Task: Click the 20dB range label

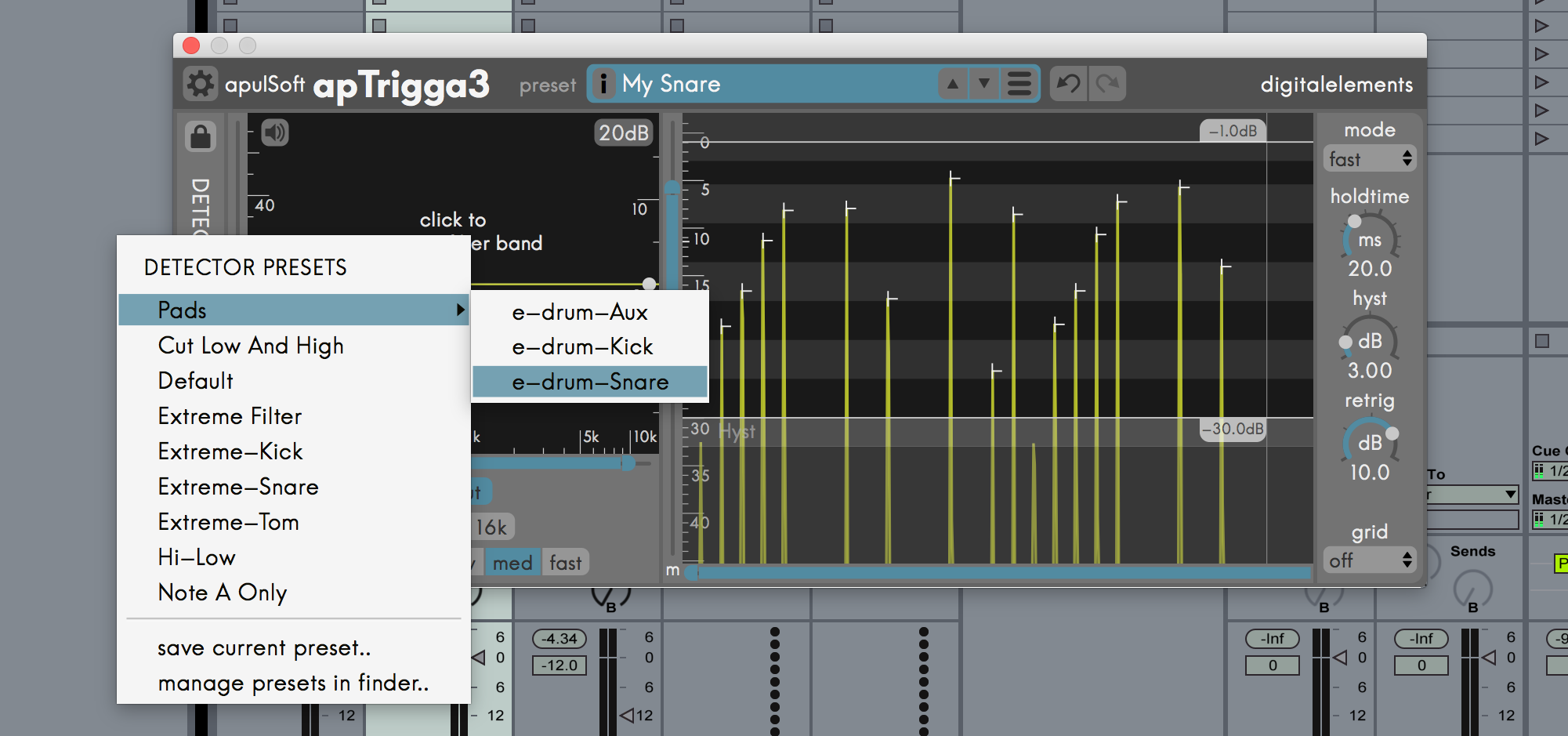Action: (624, 132)
